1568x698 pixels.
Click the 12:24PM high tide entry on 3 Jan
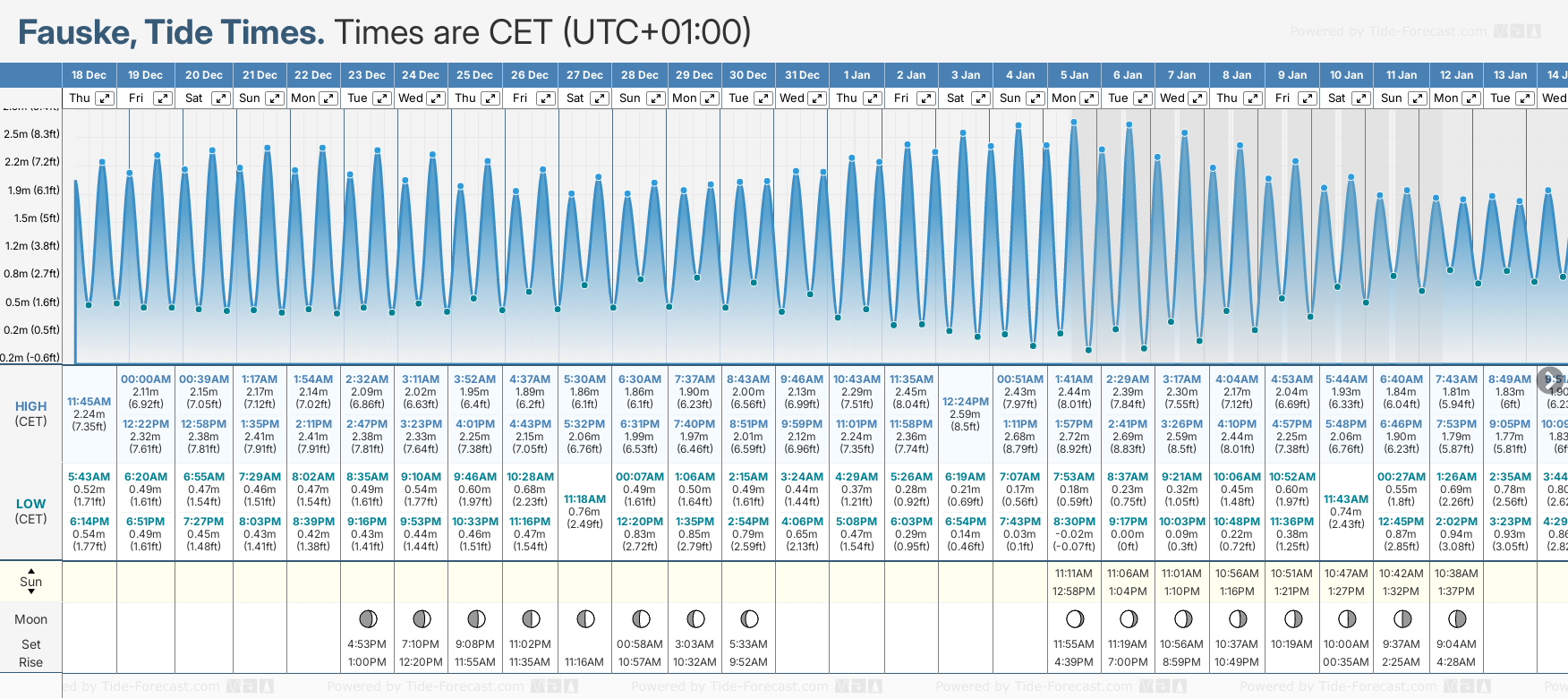[x=966, y=402]
